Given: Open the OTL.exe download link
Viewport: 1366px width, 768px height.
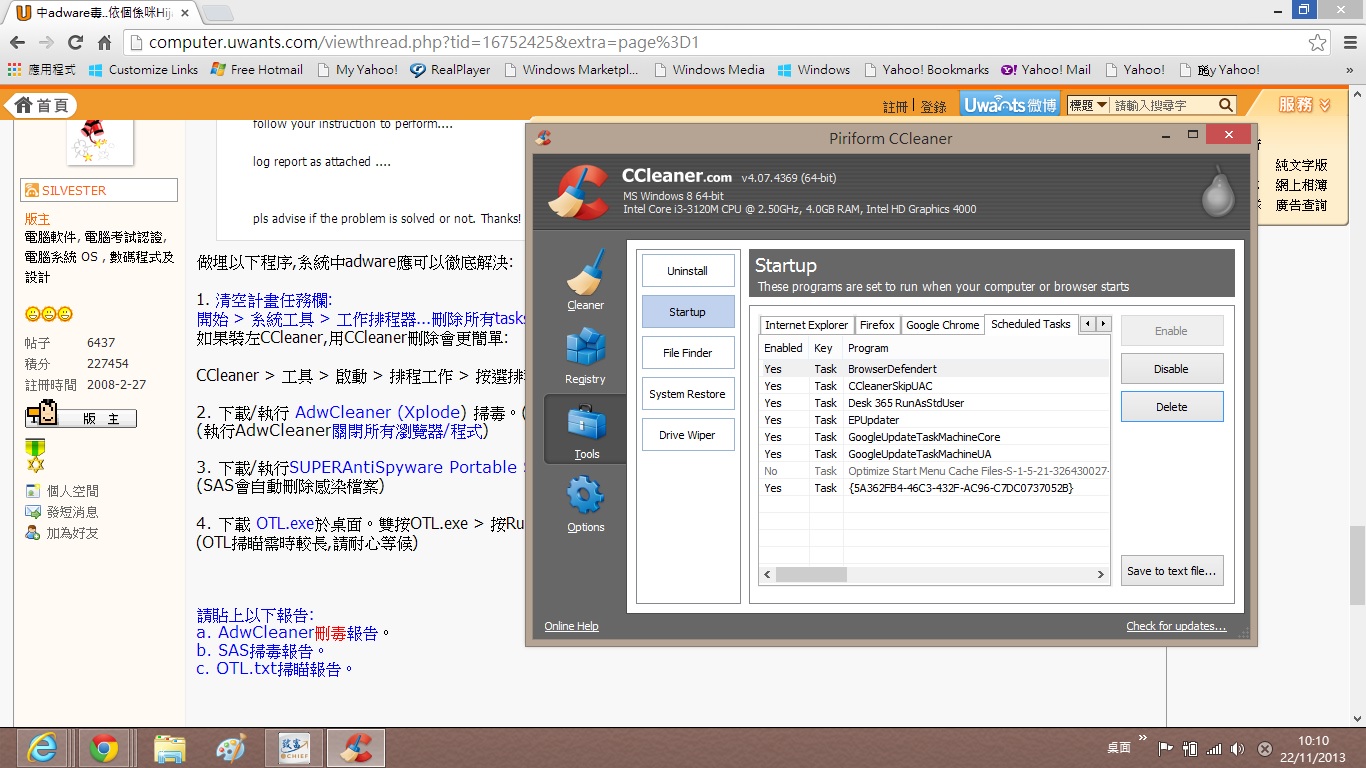Looking at the screenshot, I should pos(285,523).
